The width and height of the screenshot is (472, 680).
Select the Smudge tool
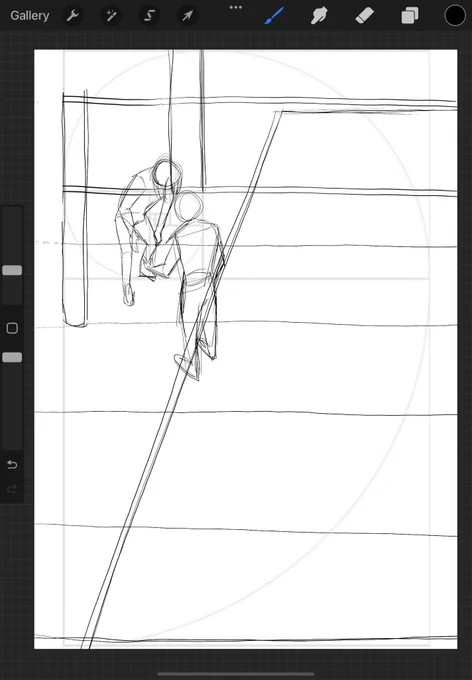[319, 16]
